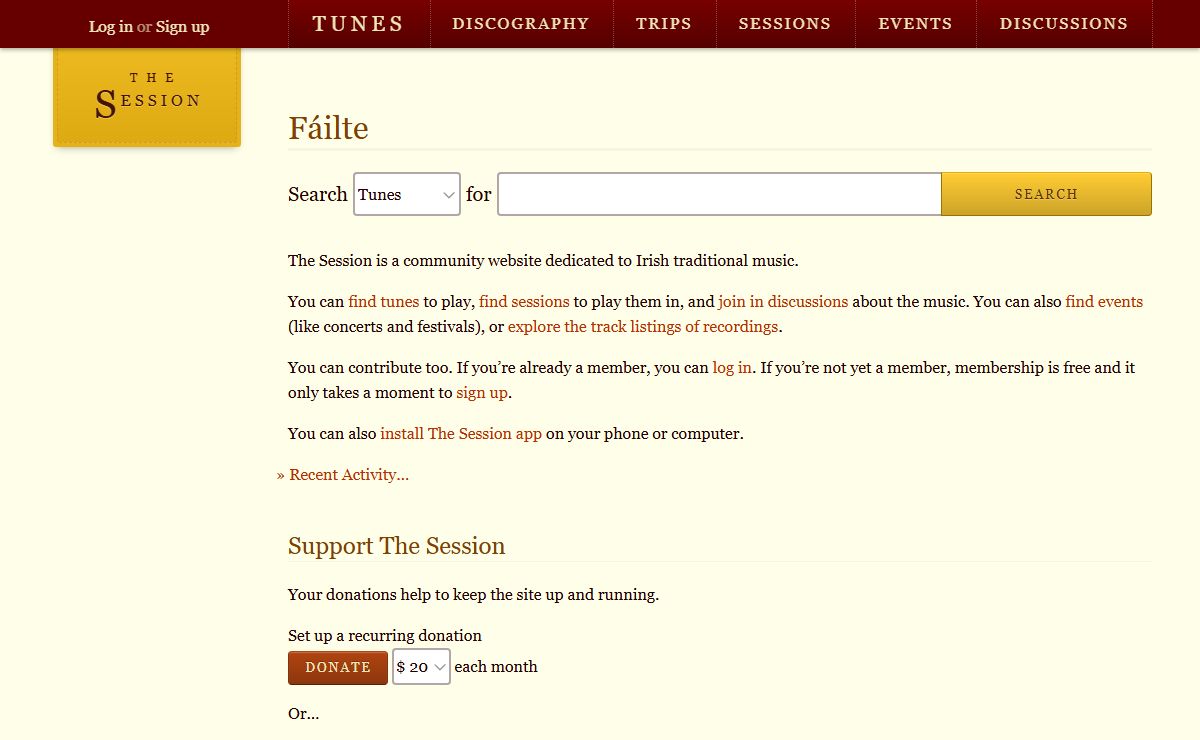Visit the Discussions section

[x=1064, y=24]
